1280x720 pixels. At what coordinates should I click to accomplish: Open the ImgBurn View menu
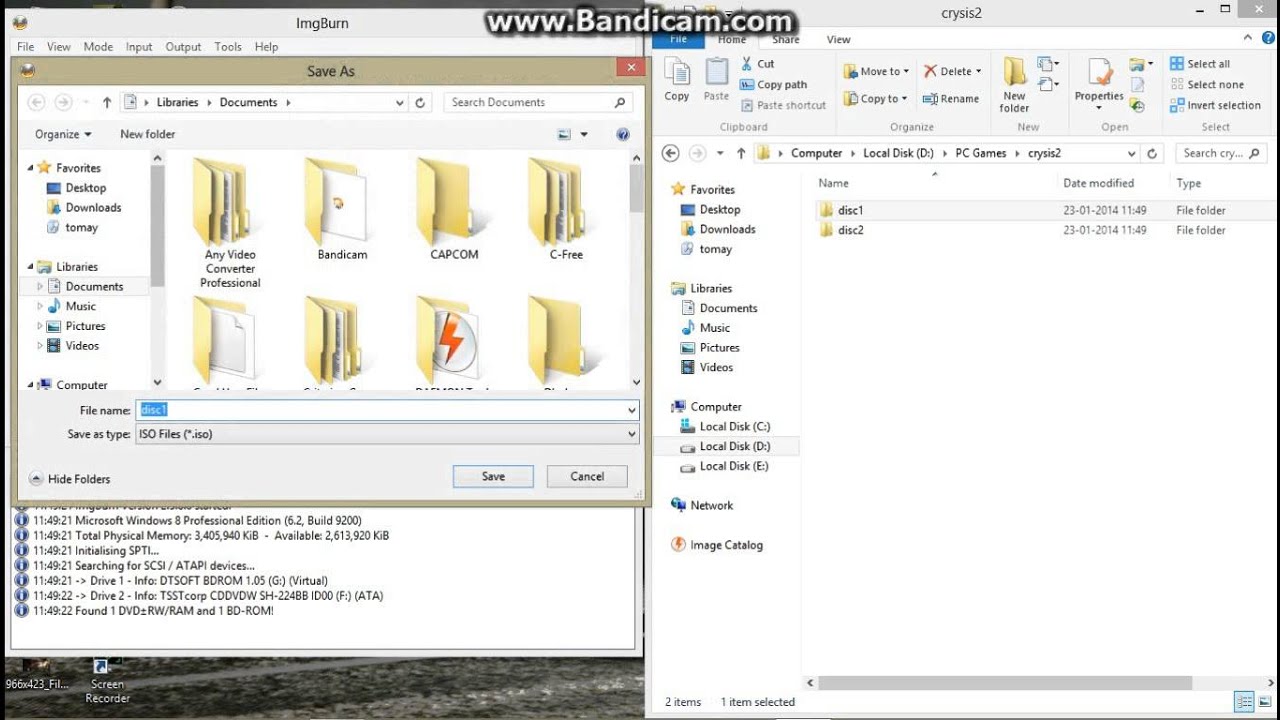click(59, 47)
